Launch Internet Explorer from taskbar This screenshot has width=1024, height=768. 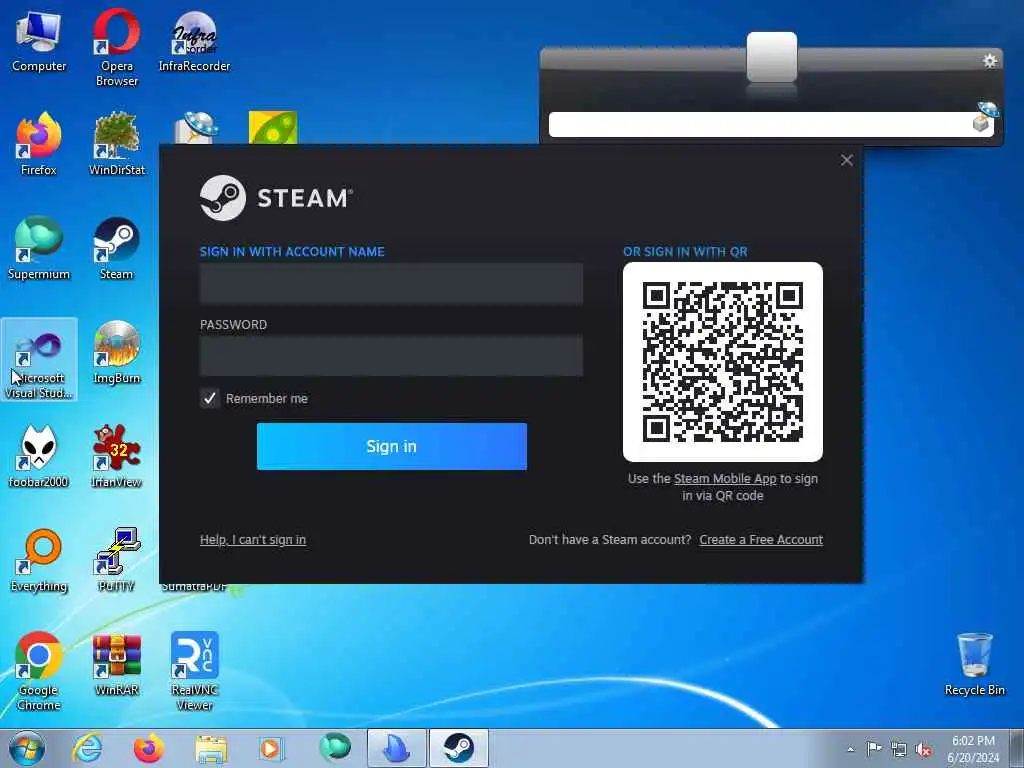[x=87, y=748]
